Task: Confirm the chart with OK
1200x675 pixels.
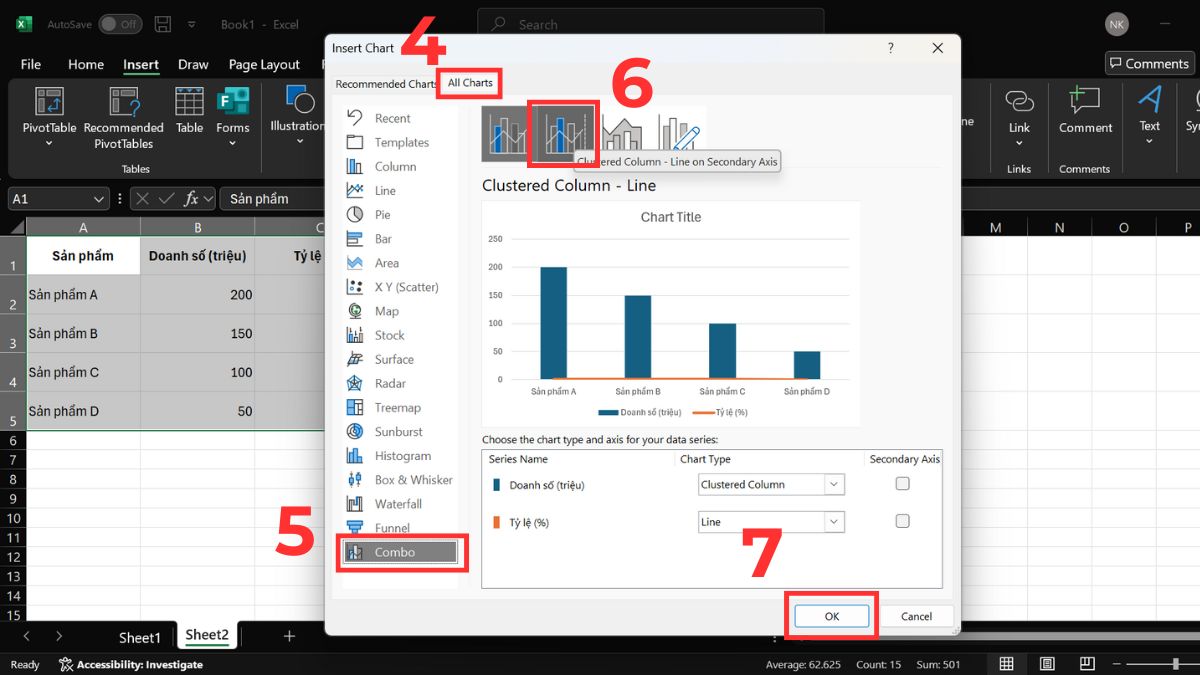Action: pos(831,616)
